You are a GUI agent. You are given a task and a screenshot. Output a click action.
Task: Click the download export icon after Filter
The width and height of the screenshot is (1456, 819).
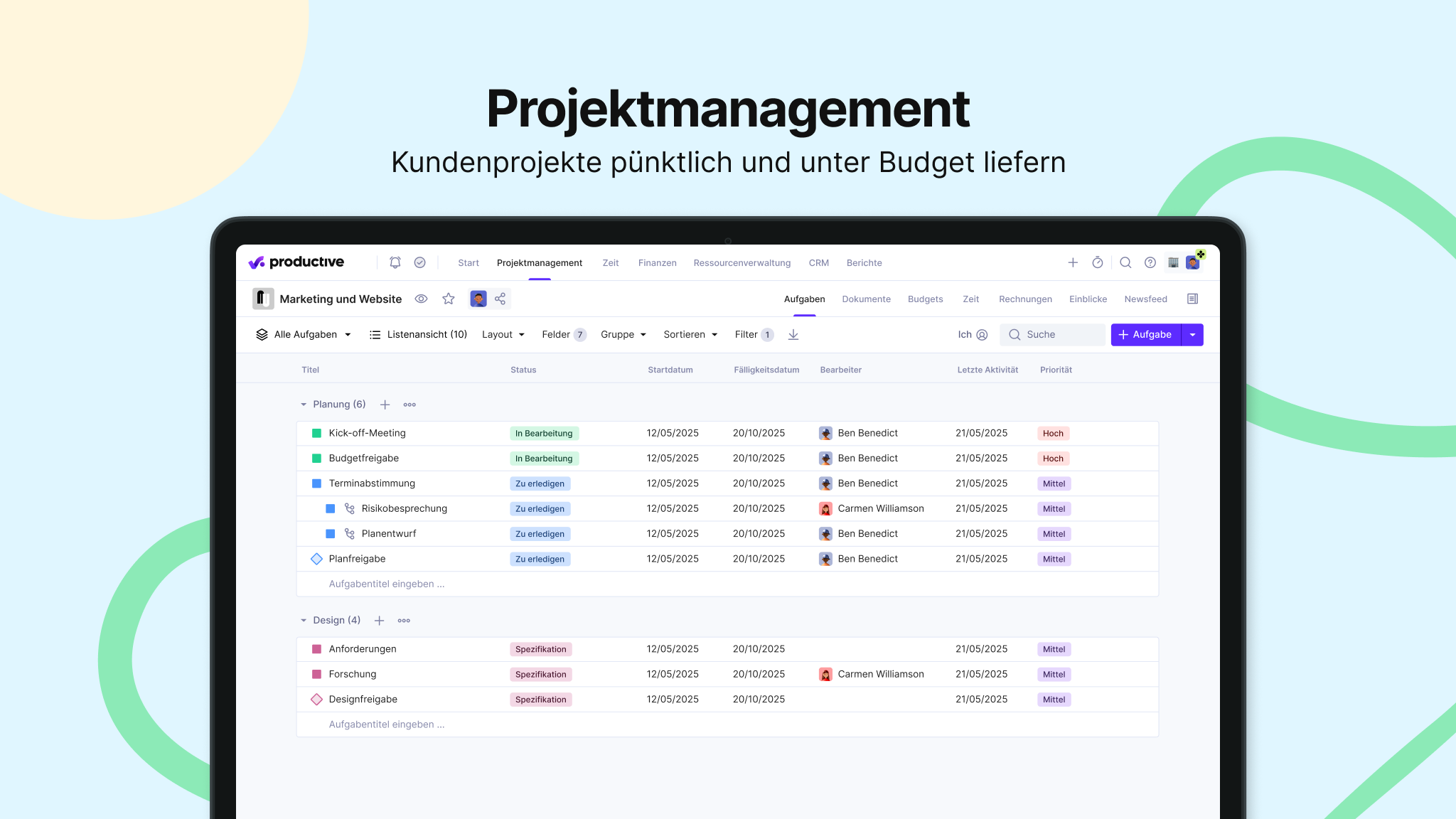(x=793, y=334)
